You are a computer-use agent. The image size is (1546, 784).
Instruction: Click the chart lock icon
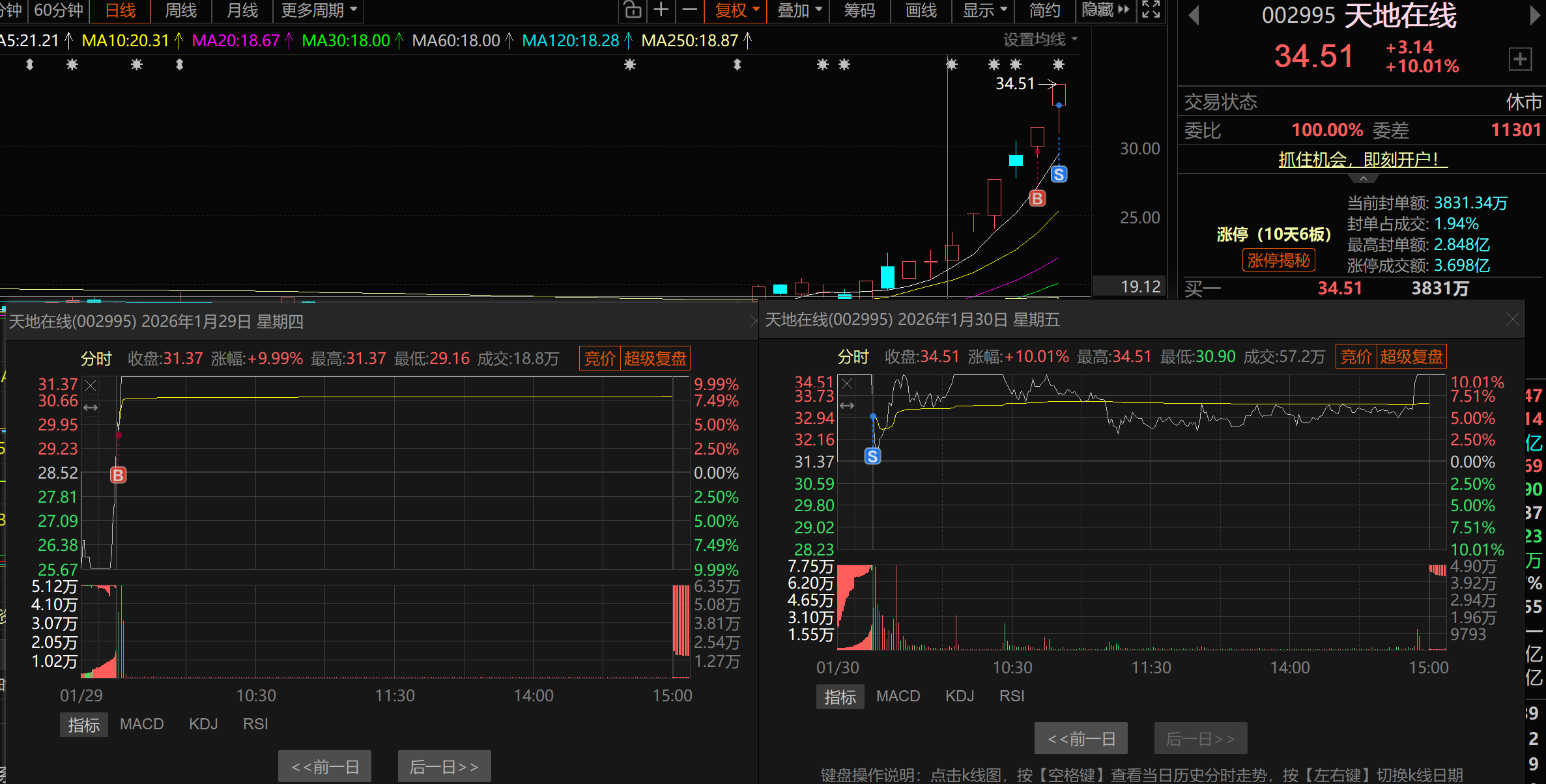click(633, 10)
